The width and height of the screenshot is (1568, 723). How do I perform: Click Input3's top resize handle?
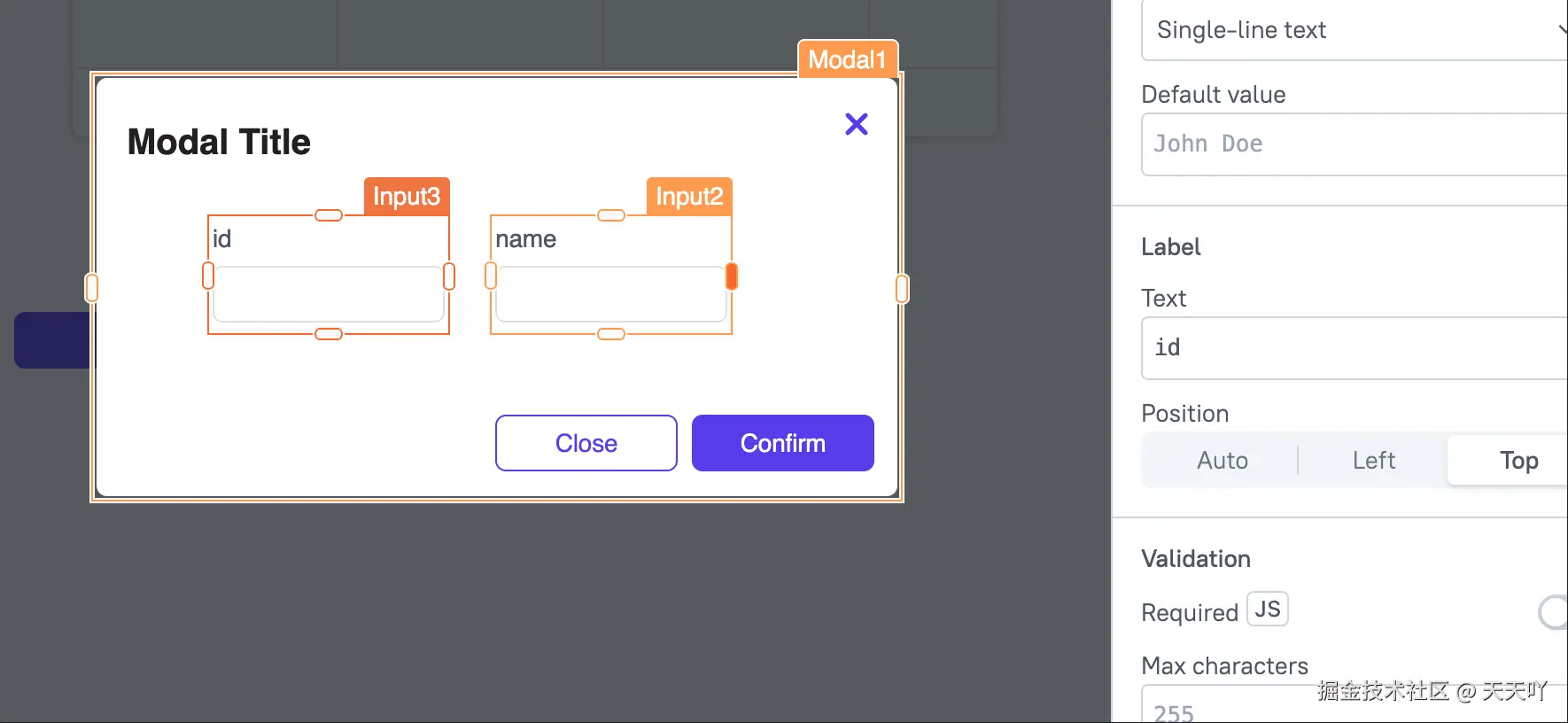pos(329,215)
